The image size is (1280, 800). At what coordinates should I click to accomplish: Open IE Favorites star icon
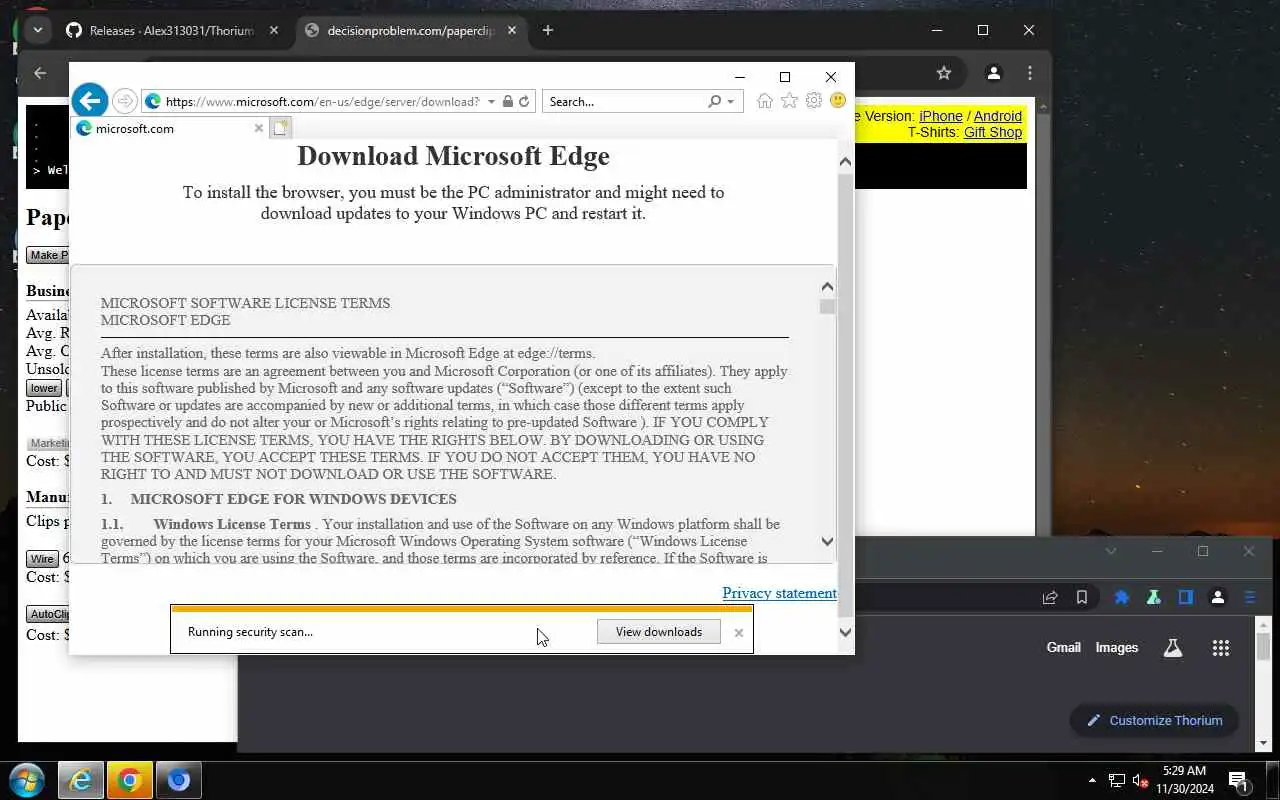790,101
